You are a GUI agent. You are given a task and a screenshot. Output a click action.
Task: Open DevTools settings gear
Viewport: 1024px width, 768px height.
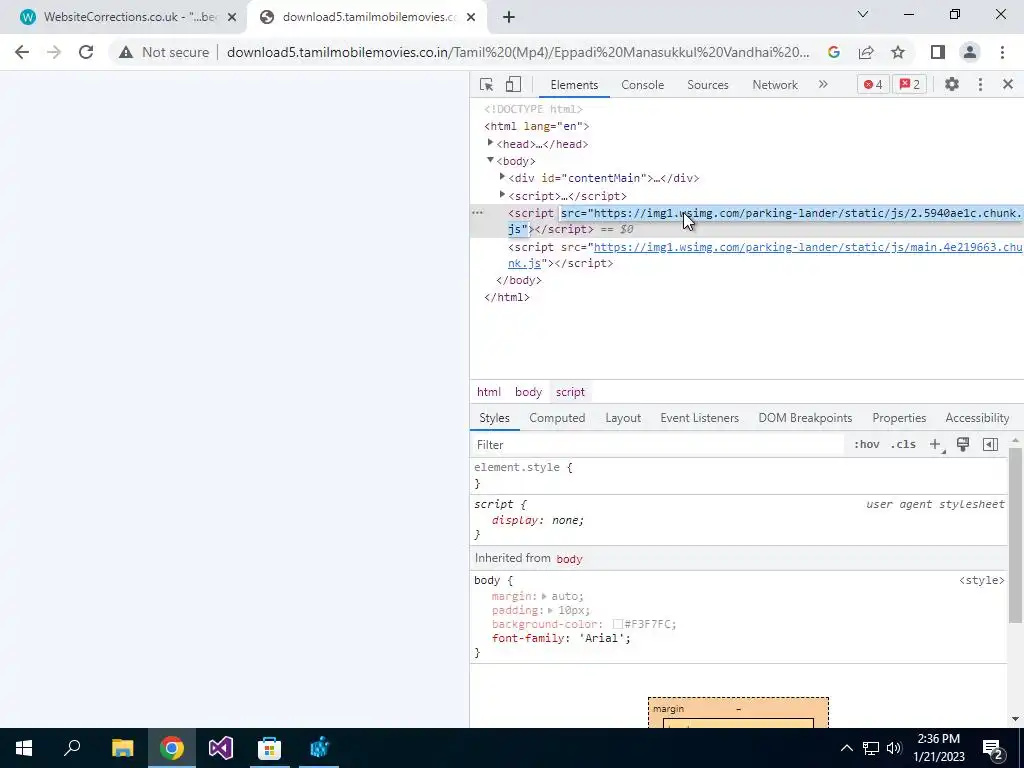952,84
